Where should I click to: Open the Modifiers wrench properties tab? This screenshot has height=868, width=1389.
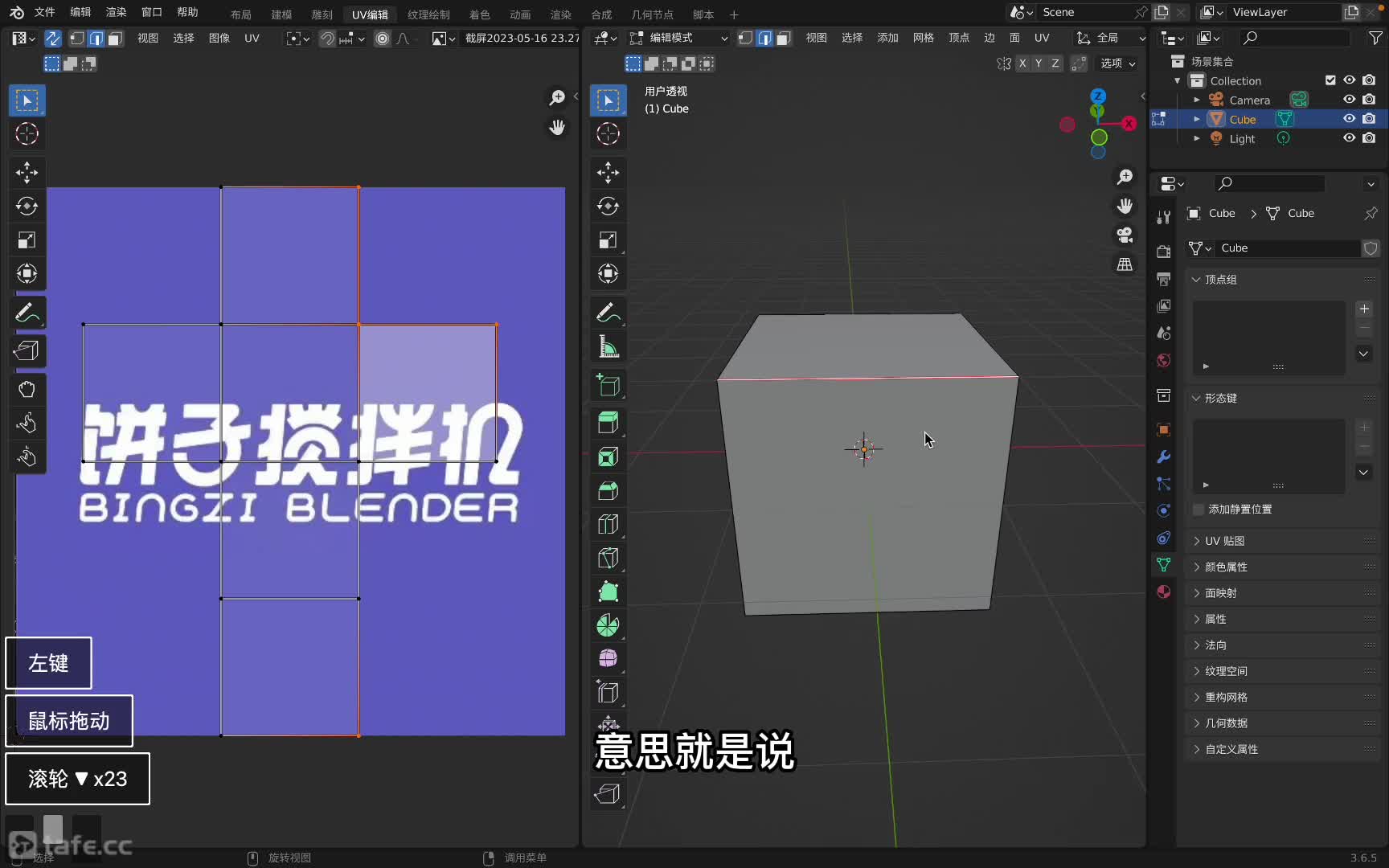(1163, 457)
